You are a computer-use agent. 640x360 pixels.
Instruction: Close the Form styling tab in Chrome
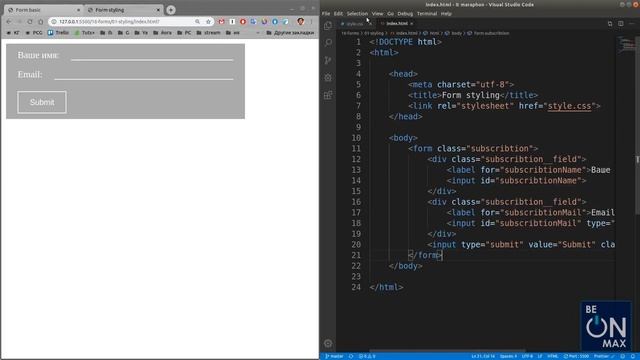(x=158, y=10)
